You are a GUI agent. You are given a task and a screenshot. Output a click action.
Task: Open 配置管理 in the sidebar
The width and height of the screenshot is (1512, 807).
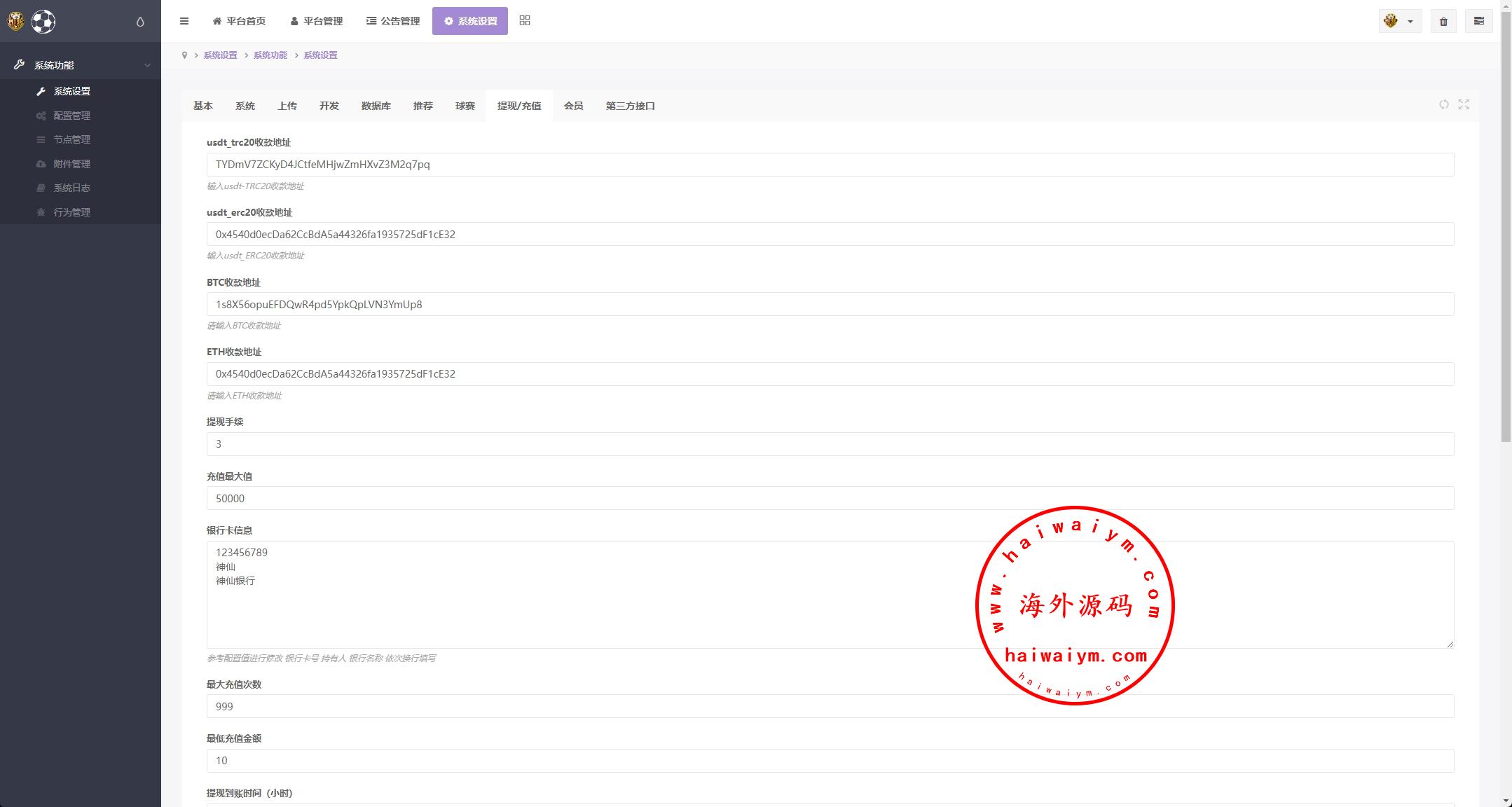point(71,116)
